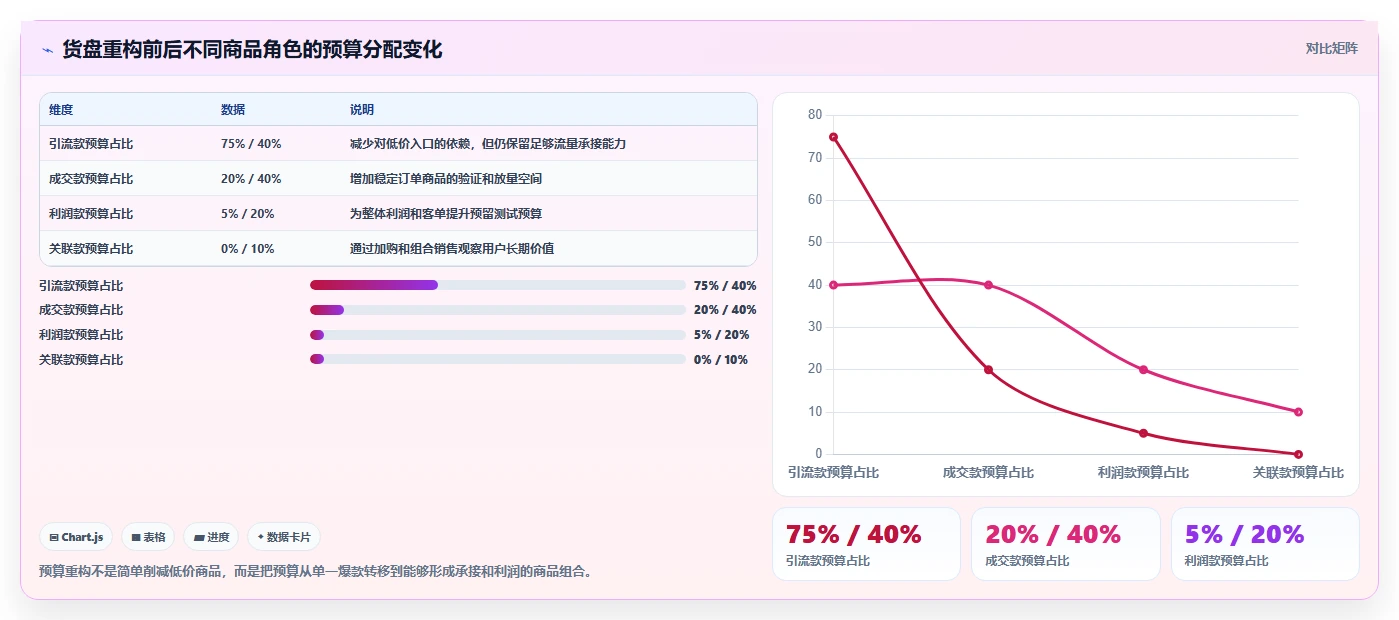Select the 数据卡片 tag chip
The height and width of the screenshot is (620, 1399).
click(284, 537)
